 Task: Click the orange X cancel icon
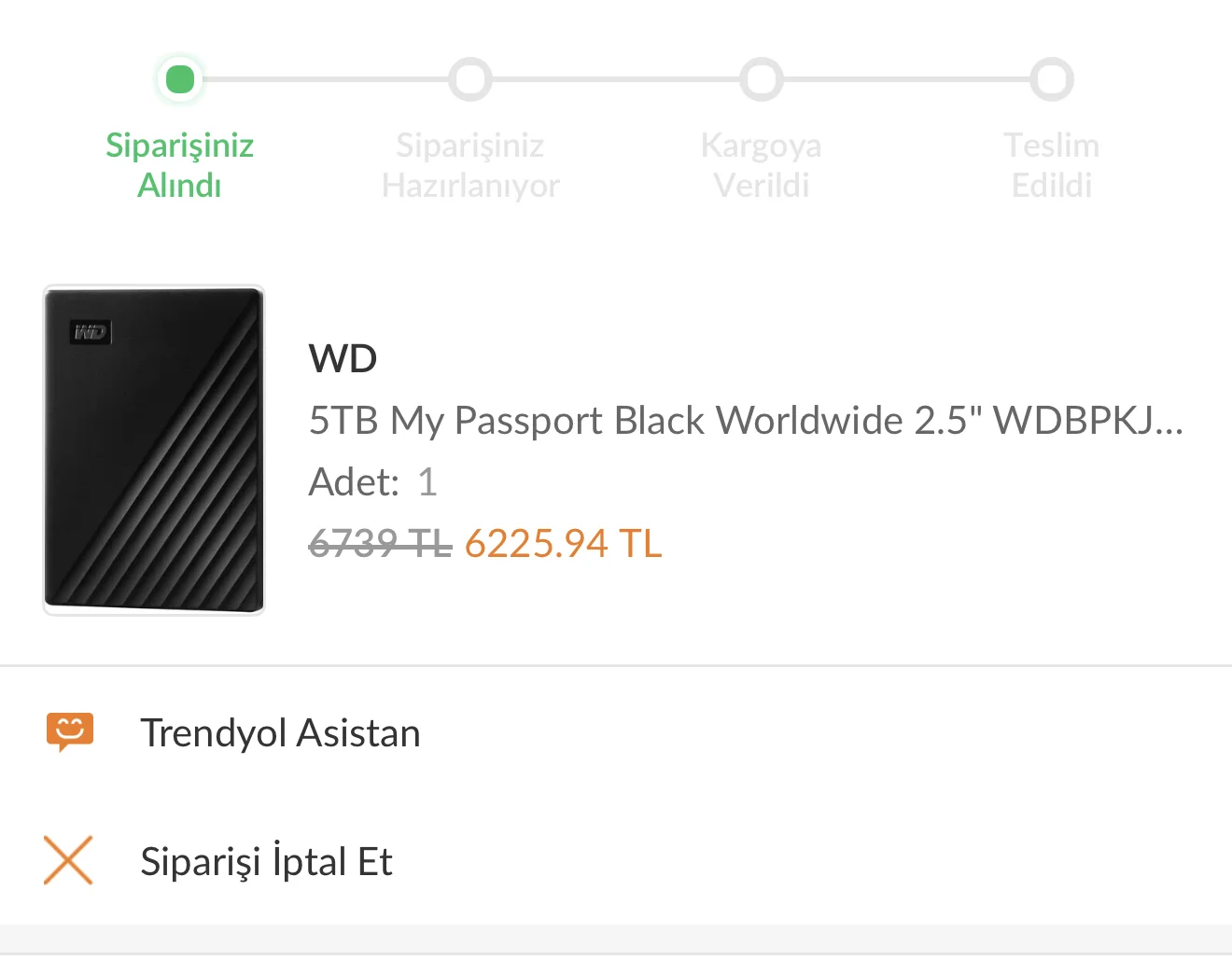click(68, 860)
